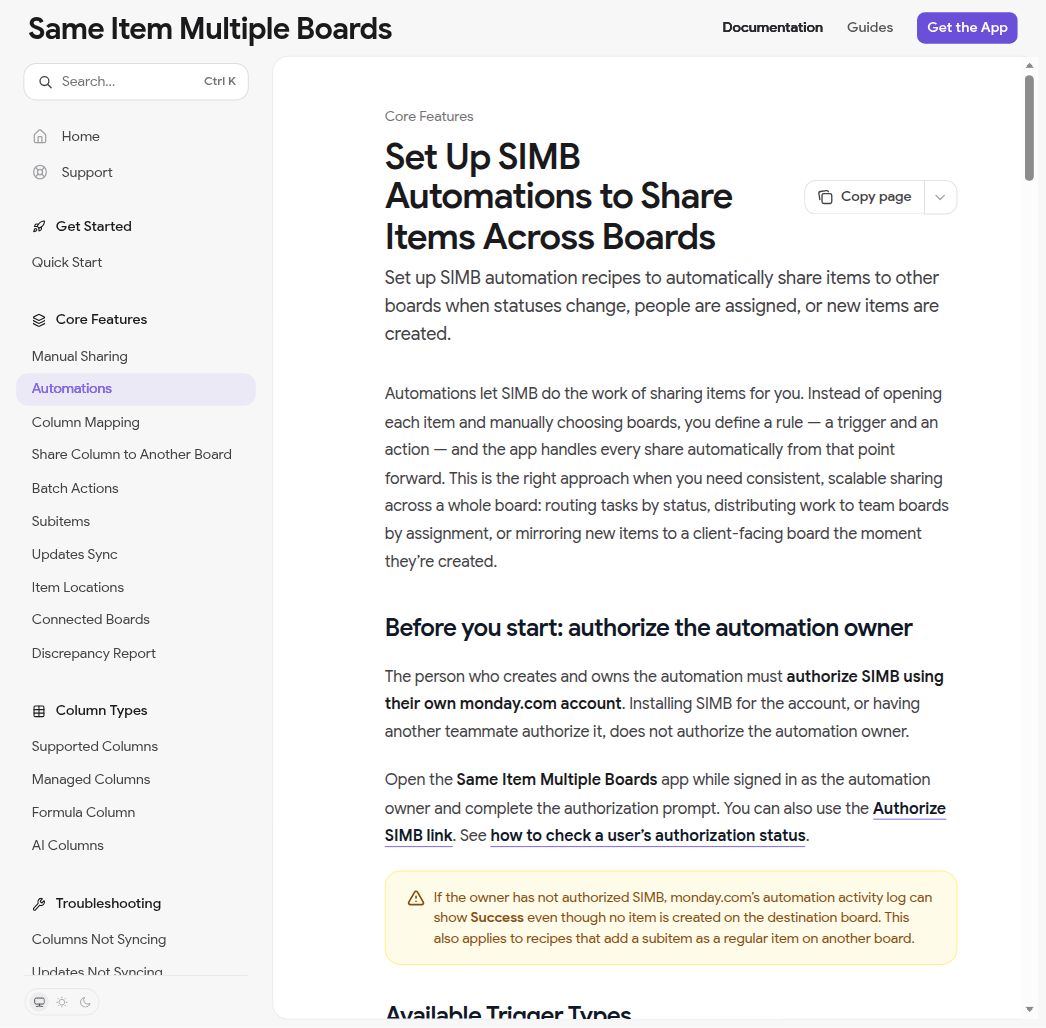Open AI Columns page

[67, 845]
